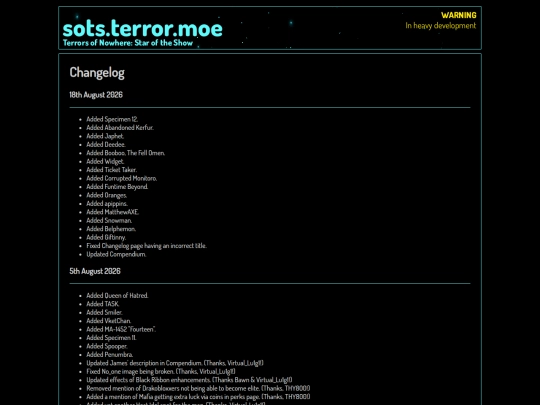Select the Changelog page heading
The image size is (540, 405).
[97, 73]
